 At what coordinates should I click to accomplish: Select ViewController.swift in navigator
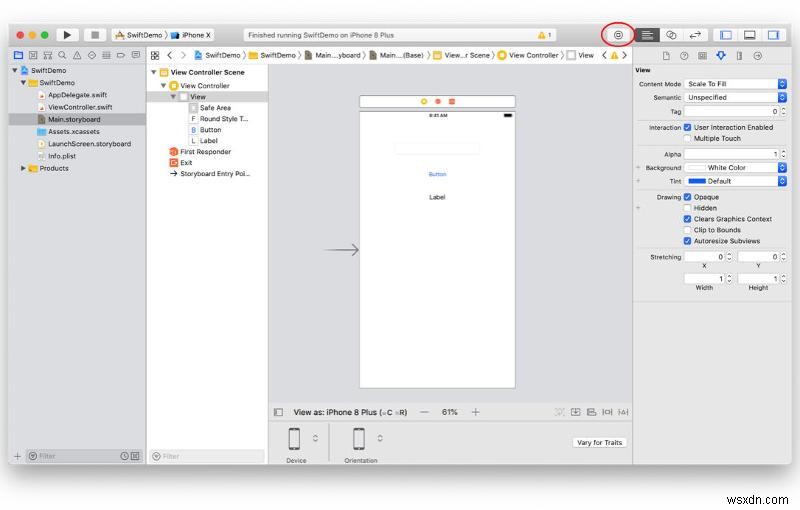(80, 107)
